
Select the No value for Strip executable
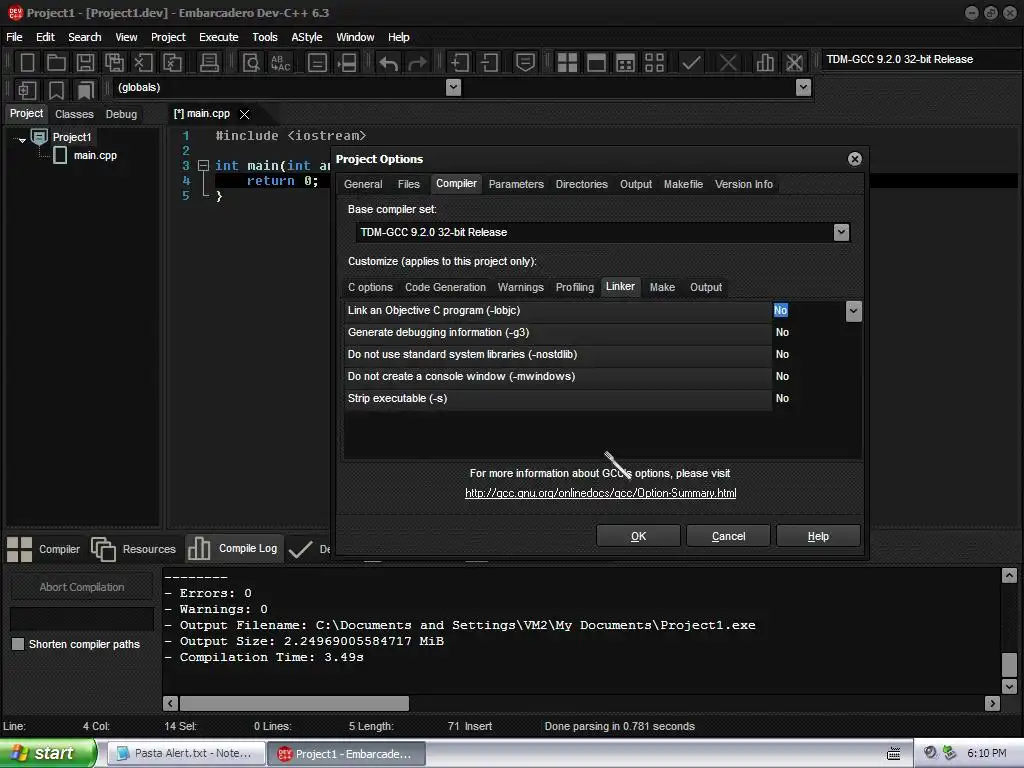tap(782, 398)
